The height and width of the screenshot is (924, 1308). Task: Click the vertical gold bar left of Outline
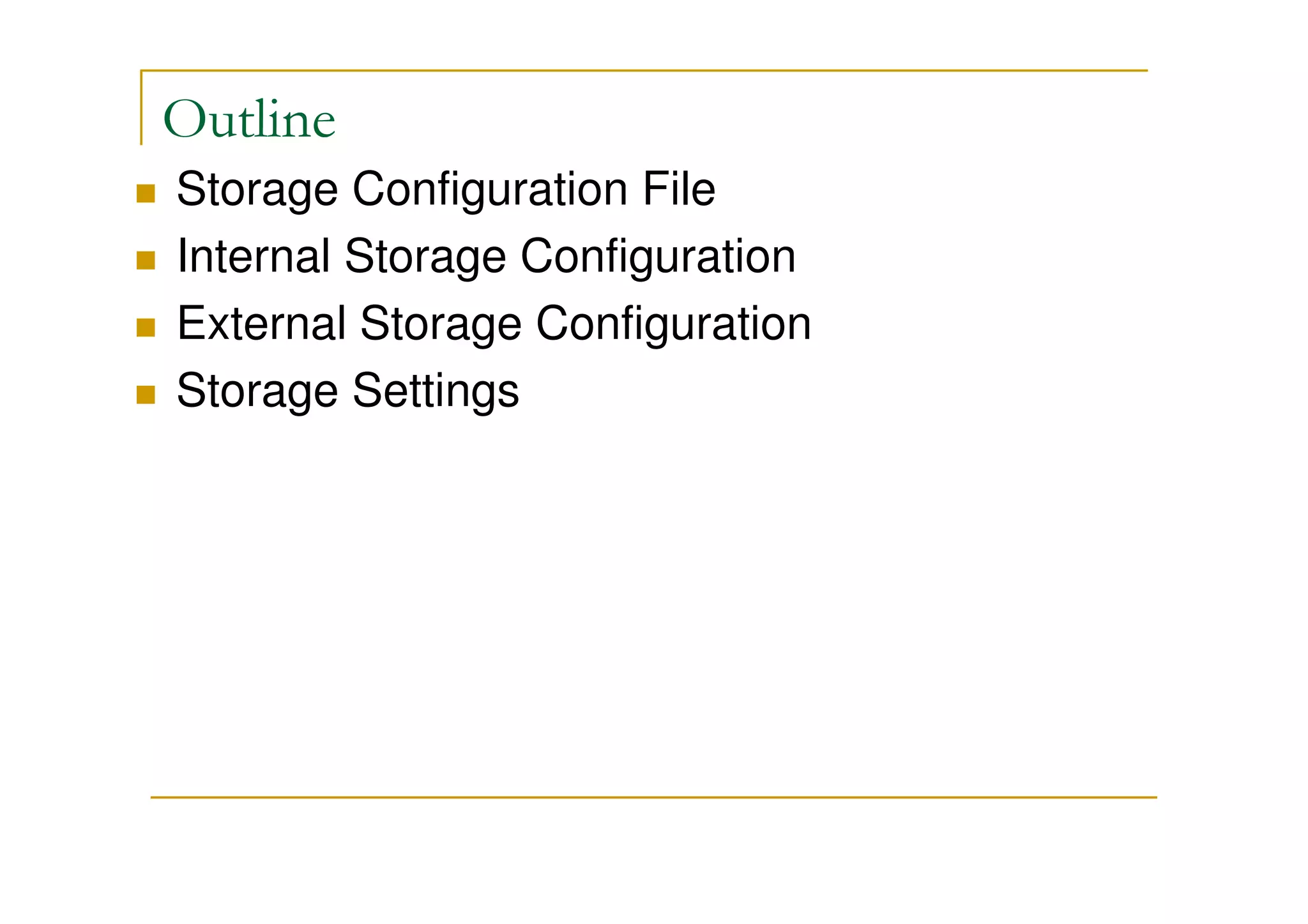click(141, 107)
